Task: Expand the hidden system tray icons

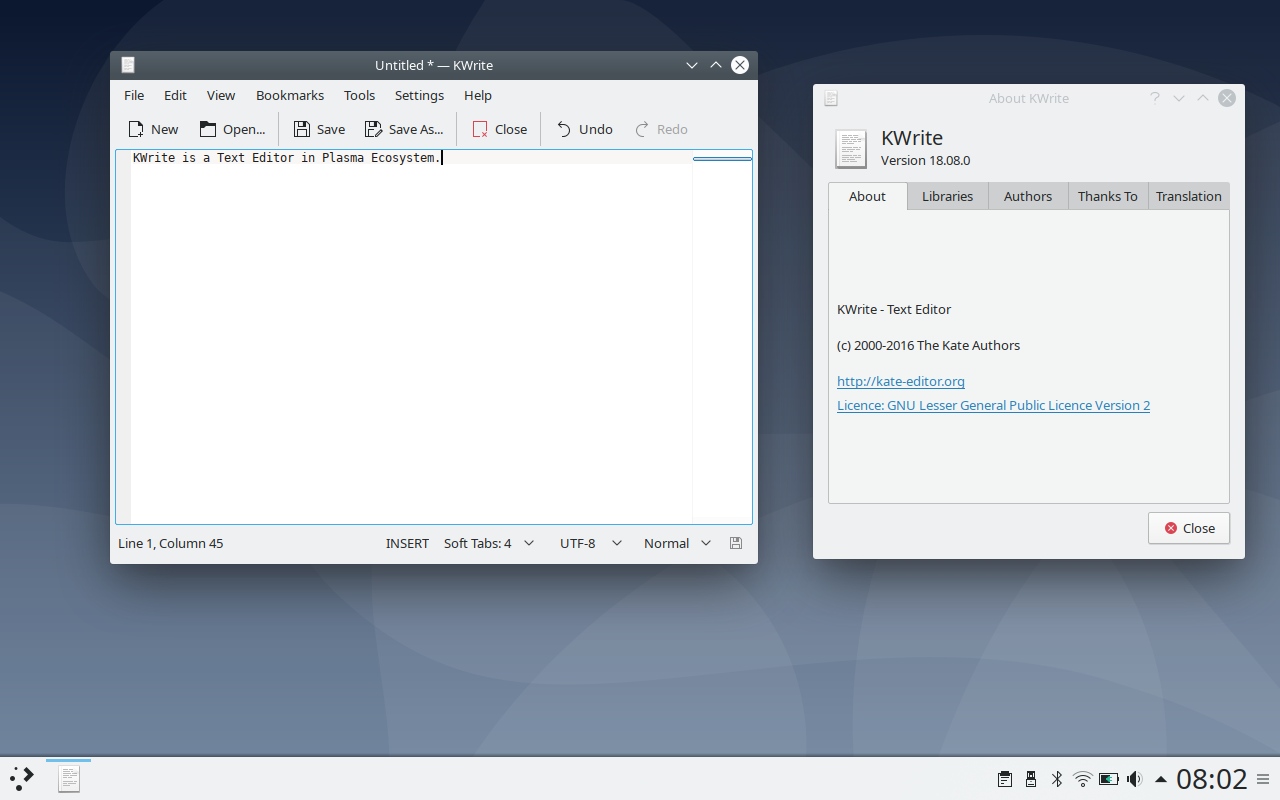Action: click(1161, 778)
